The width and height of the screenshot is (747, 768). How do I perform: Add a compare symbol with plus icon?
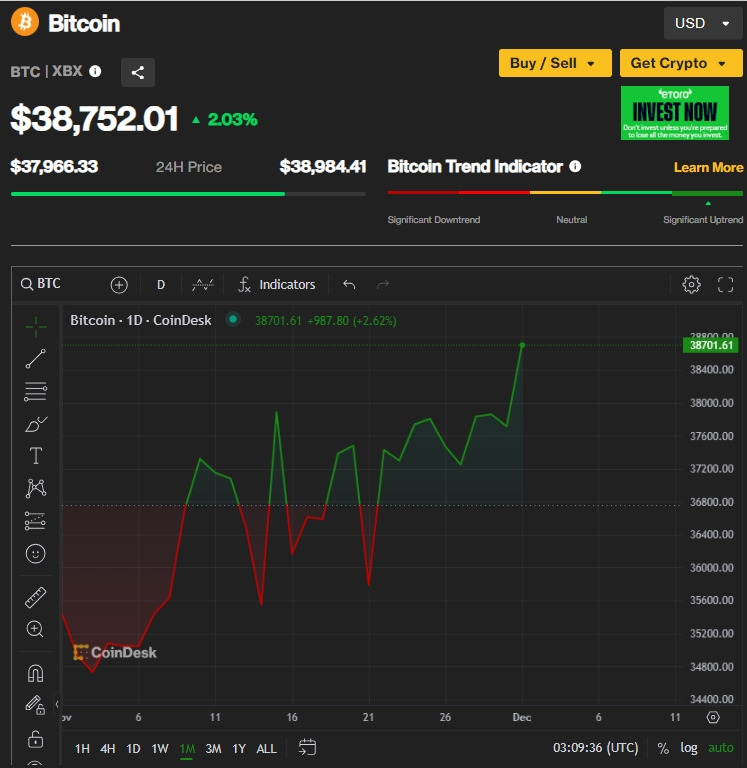[x=119, y=285]
